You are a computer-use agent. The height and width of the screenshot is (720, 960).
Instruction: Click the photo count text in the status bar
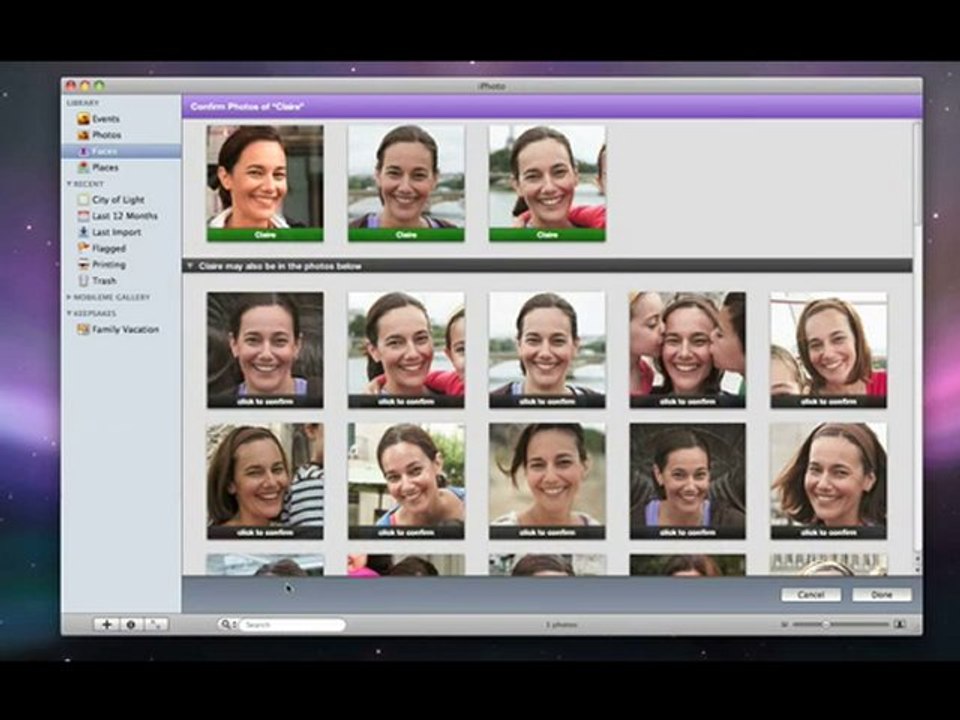click(x=561, y=624)
